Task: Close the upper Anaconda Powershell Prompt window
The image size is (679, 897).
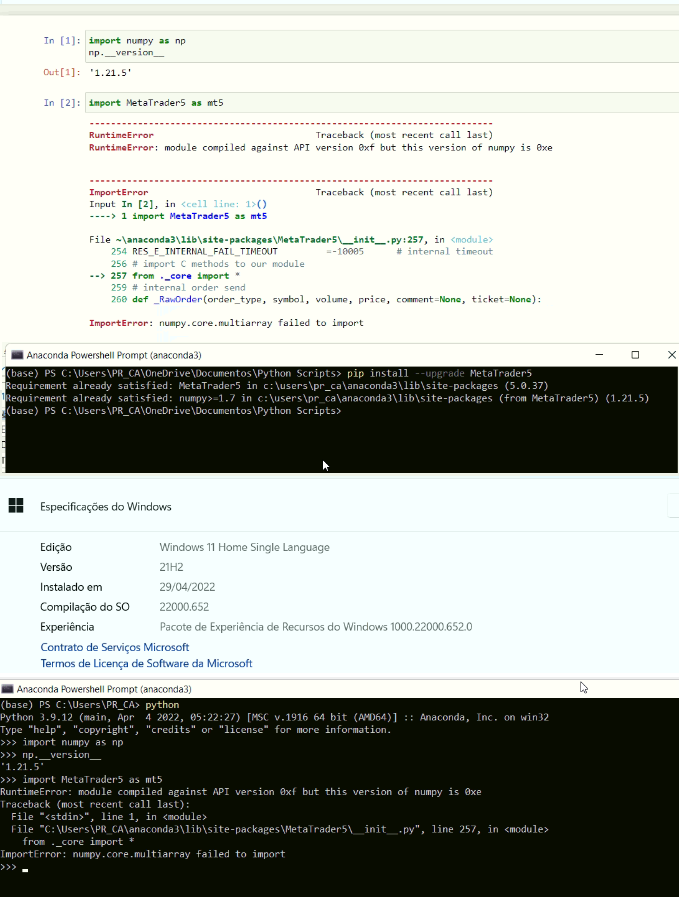Action: tap(672, 355)
